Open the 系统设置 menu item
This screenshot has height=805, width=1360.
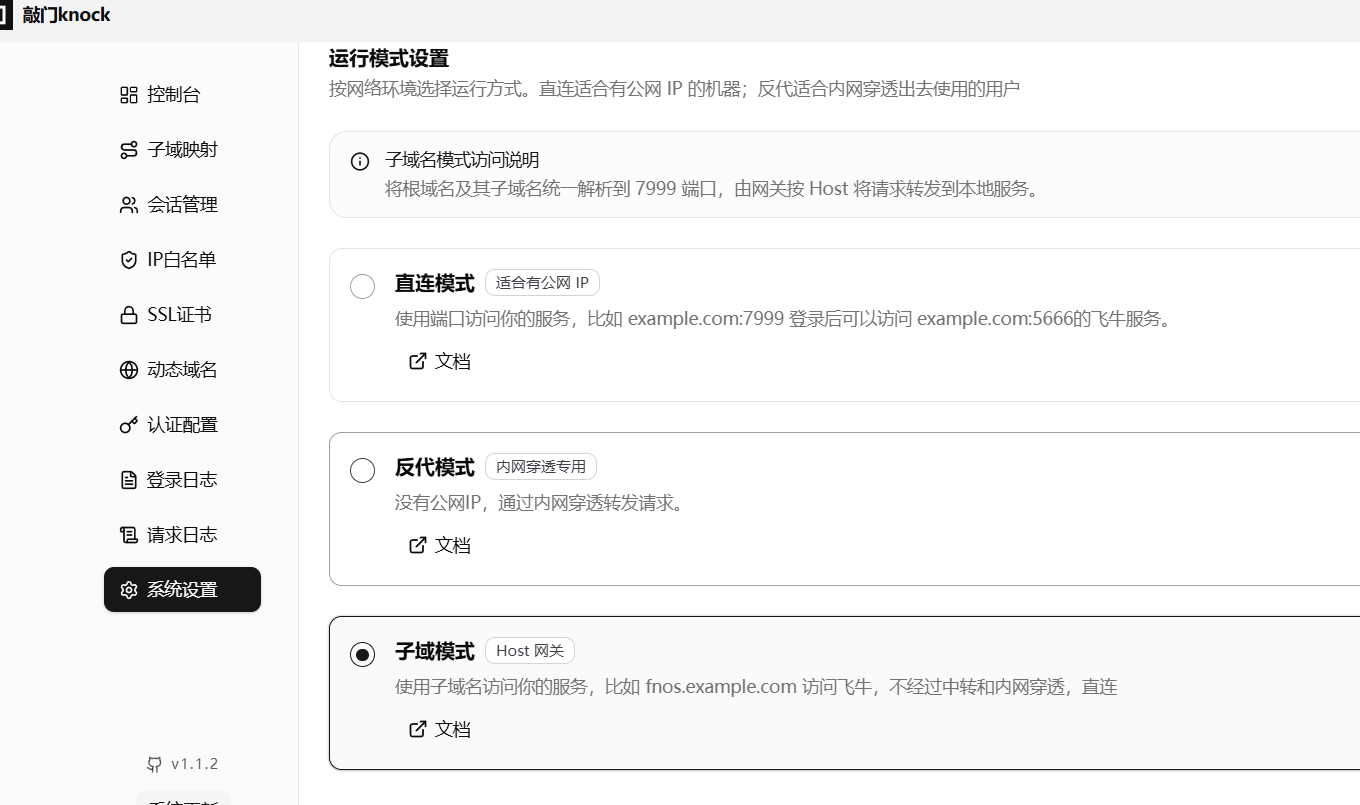click(182, 590)
